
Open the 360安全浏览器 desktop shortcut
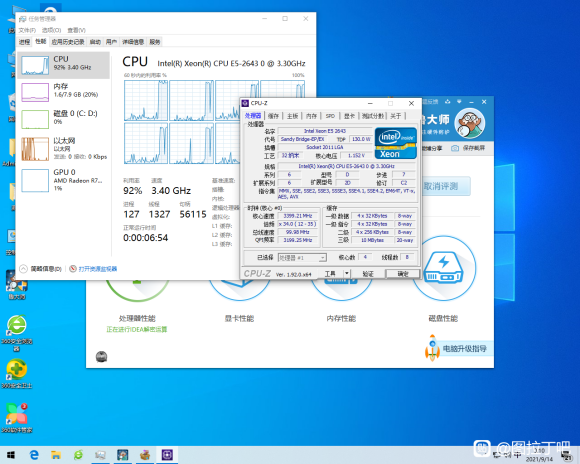click(x=17, y=333)
